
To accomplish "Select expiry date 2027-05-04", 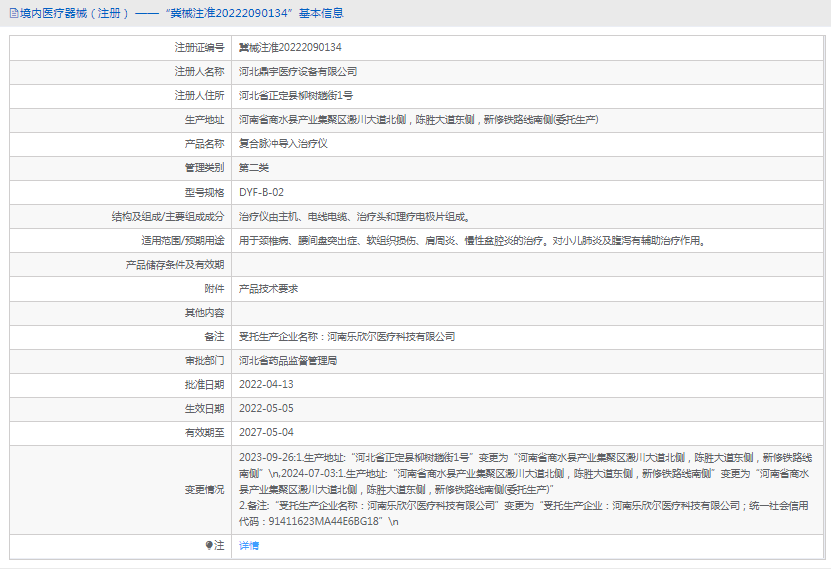I will (266, 433).
